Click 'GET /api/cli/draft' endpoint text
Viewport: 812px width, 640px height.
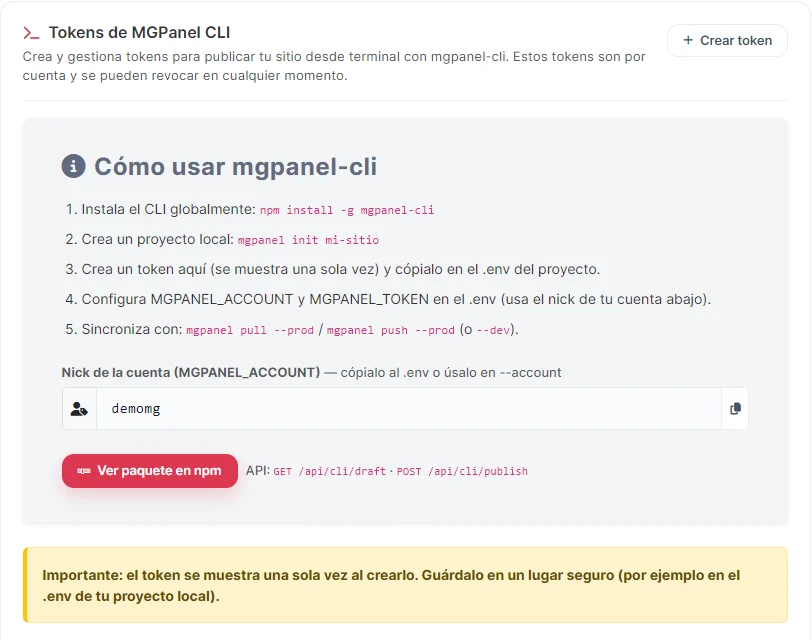(329, 471)
